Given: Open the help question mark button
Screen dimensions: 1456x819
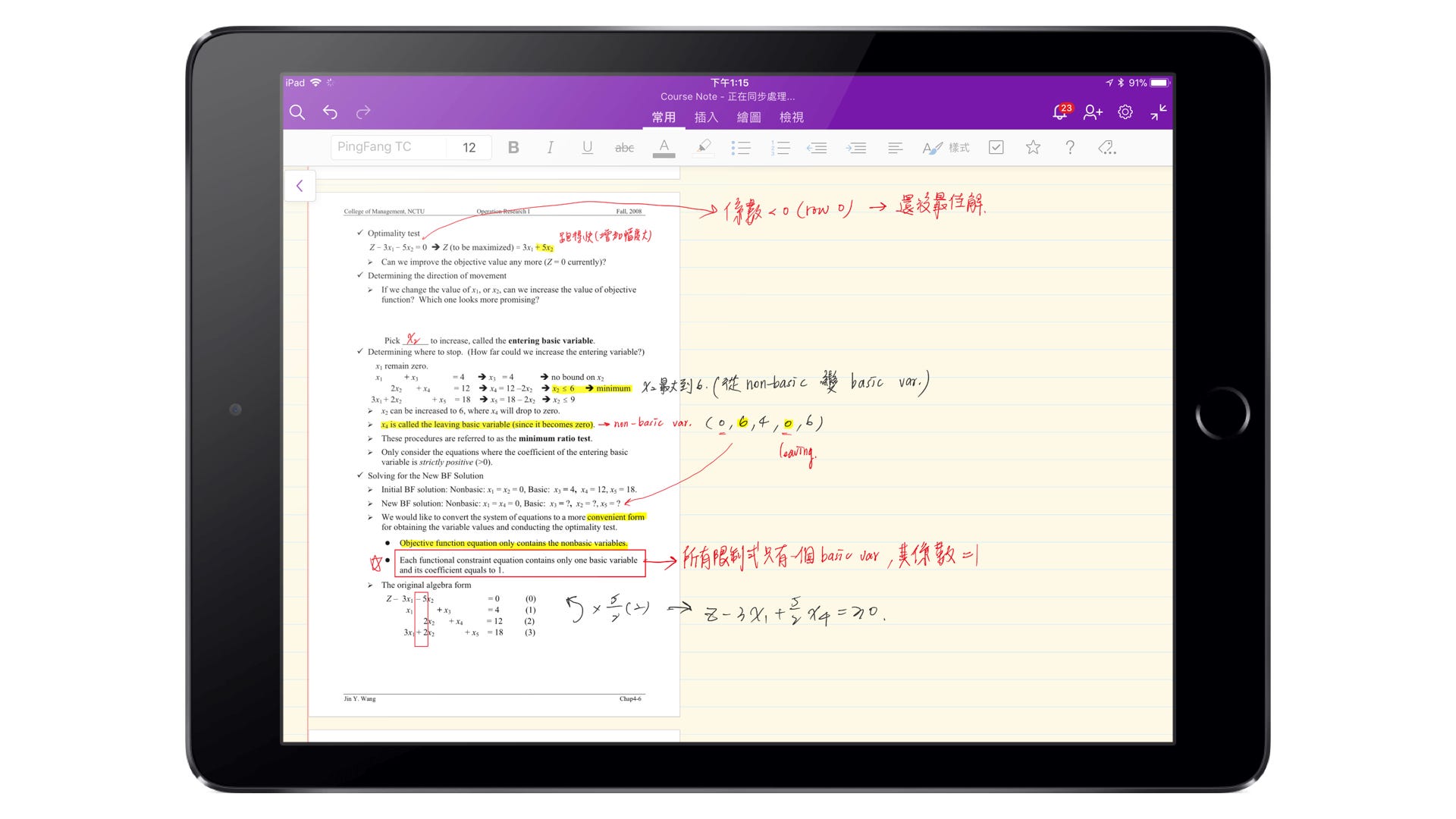Looking at the screenshot, I should coord(1070,148).
